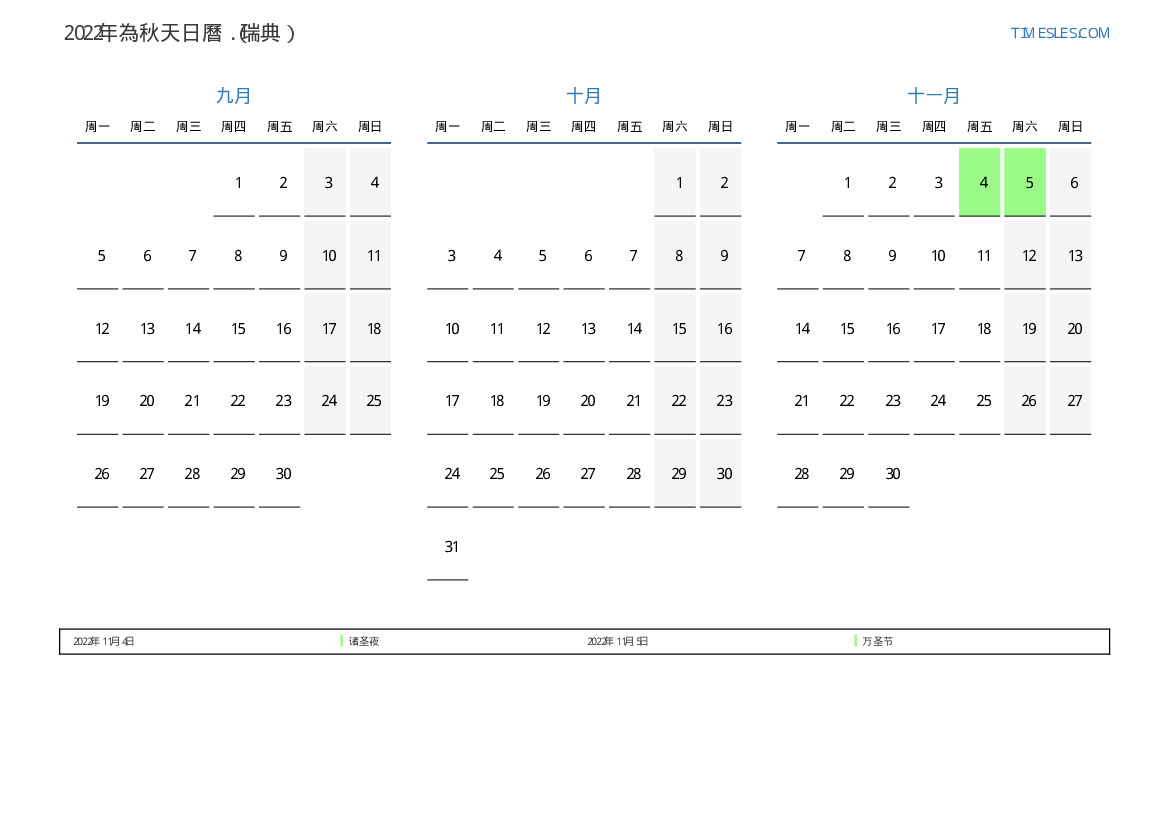The height and width of the screenshot is (827, 1169).
Task: Select October 15 in the calendar
Action: (679, 328)
